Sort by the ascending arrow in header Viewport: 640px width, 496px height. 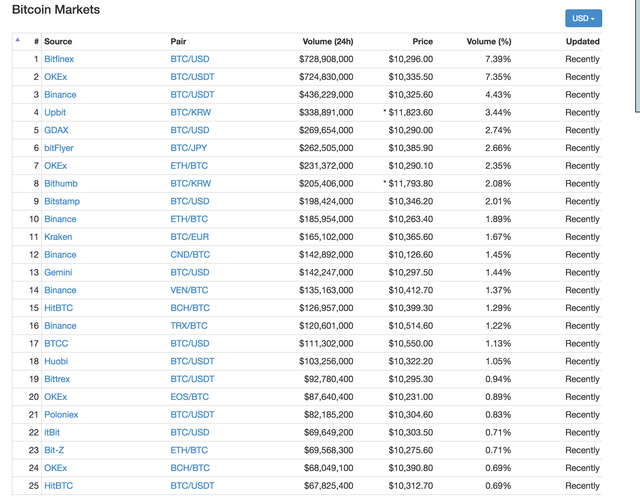coord(18,40)
